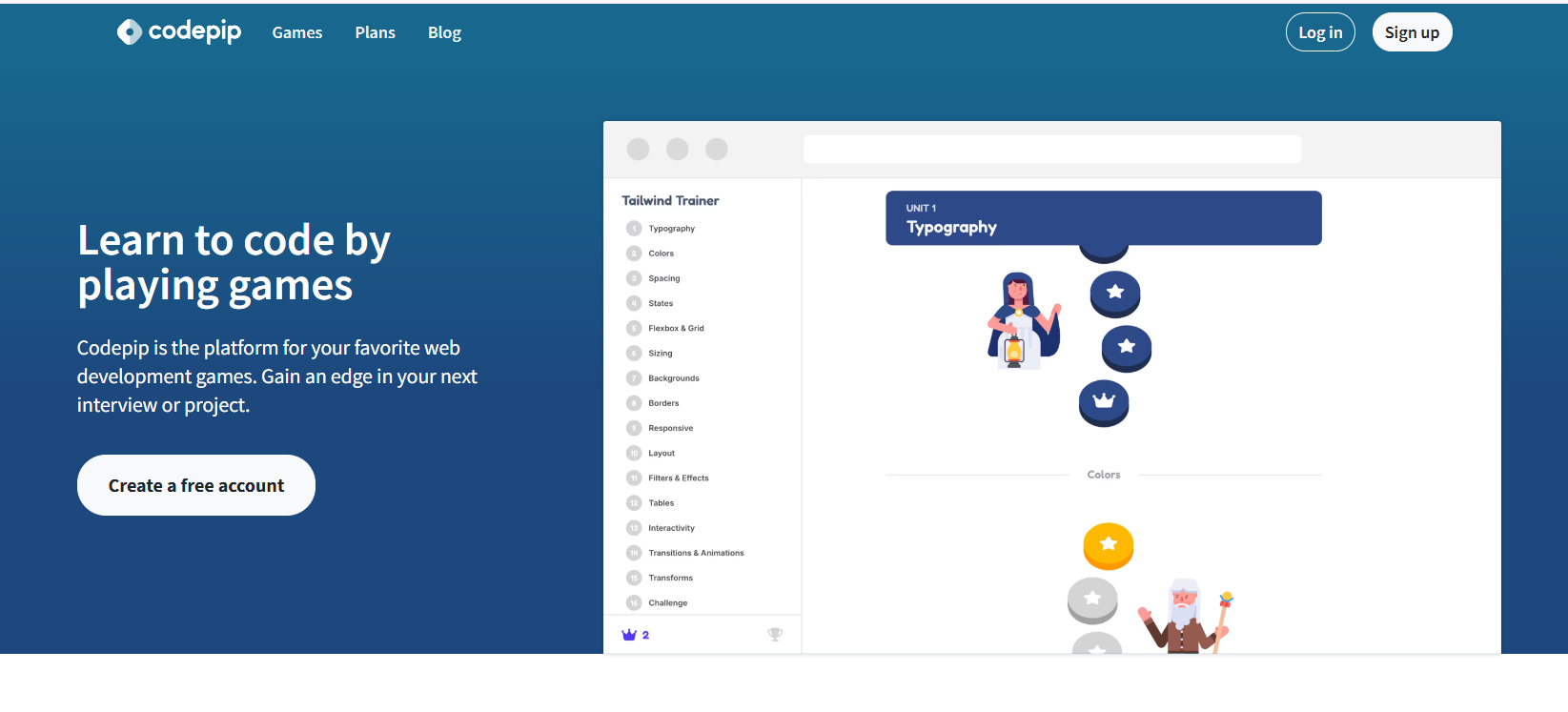Click the Unit 1 Typography banner
Image resolution: width=1568 pixels, height=712 pixels.
click(1104, 218)
